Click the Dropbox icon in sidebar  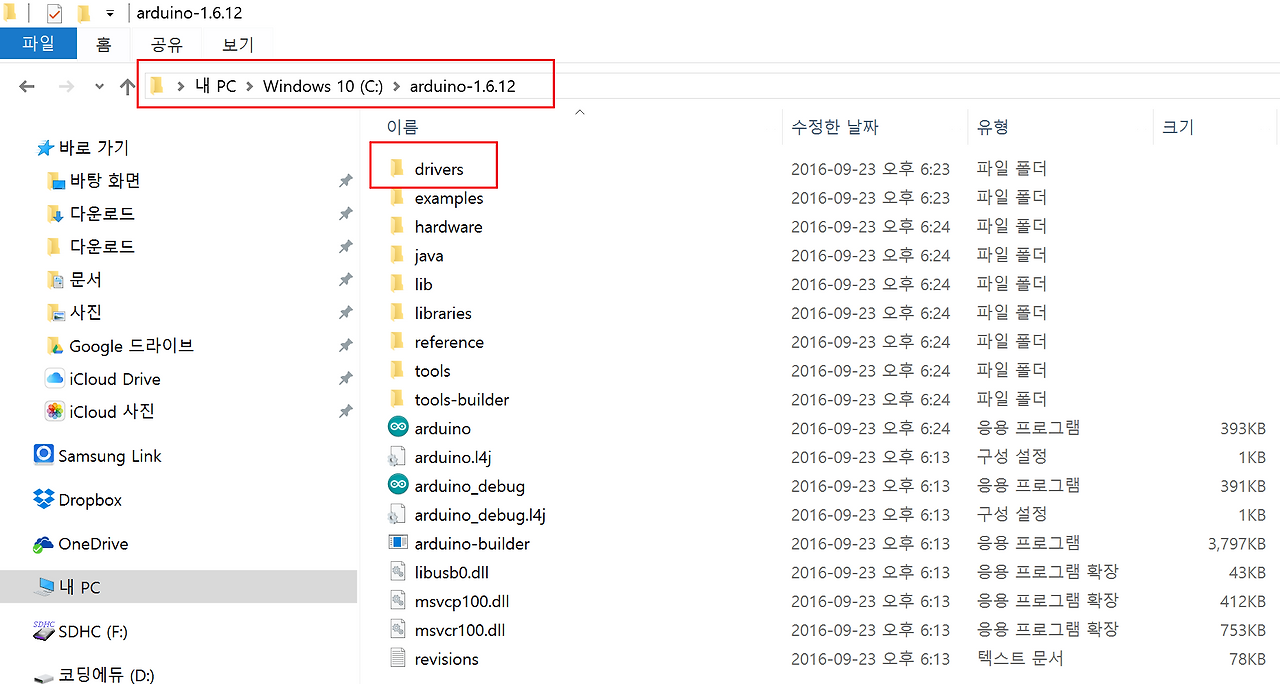(44, 499)
